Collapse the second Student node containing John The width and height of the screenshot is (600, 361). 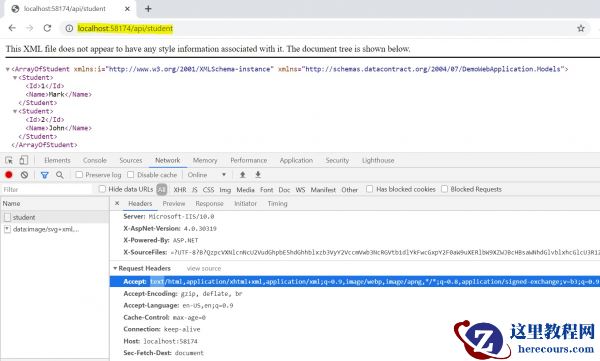(x=15, y=111)
